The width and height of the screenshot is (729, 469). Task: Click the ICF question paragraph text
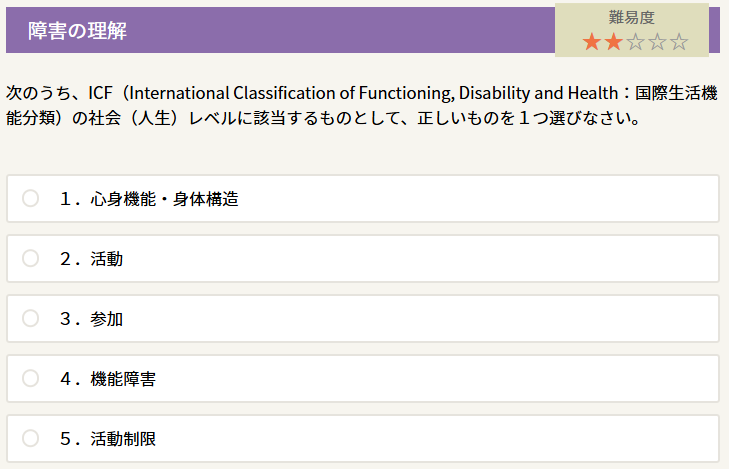pyautogui.click(x=360, y=106)
